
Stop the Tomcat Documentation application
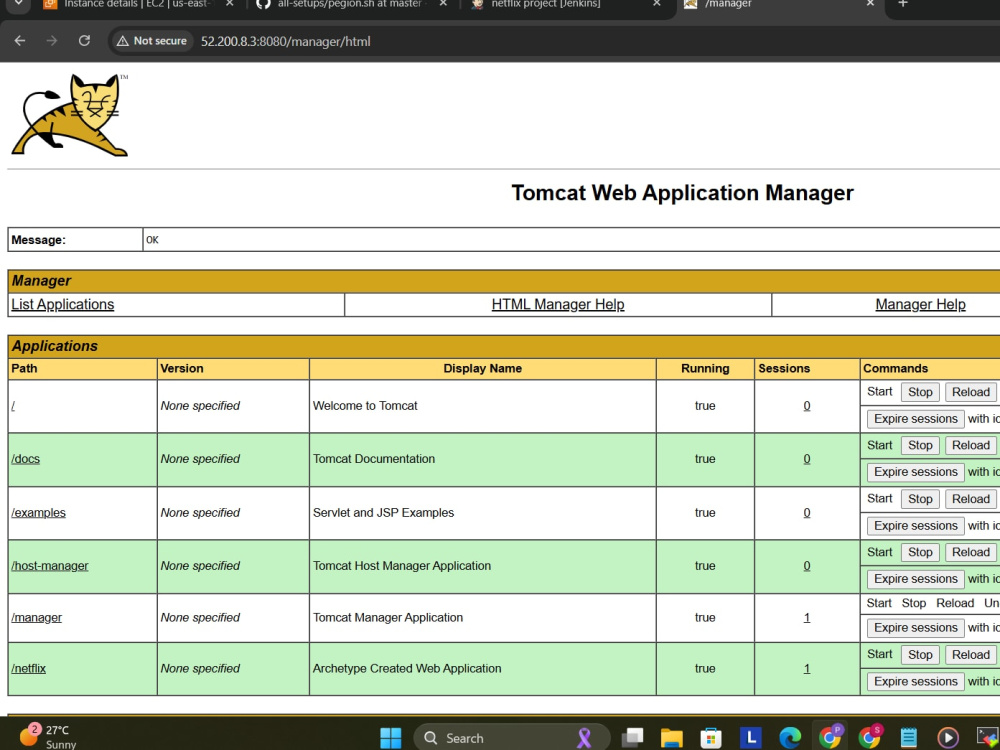(x=920, y=445)
